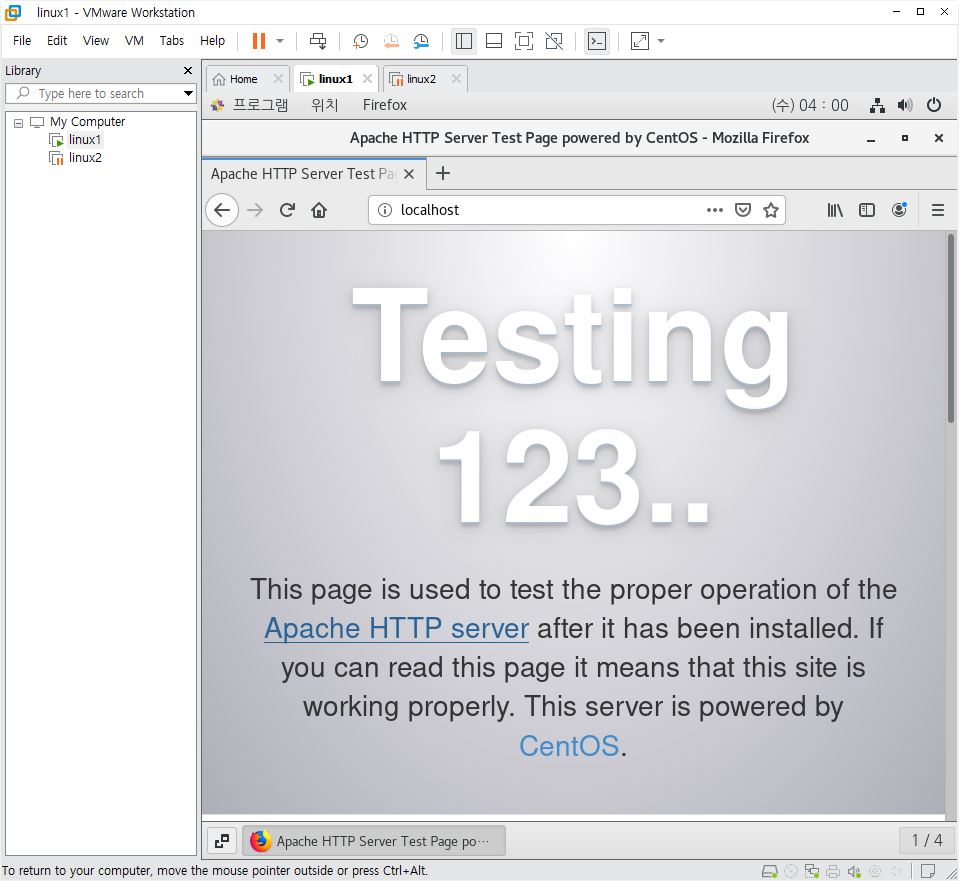Switch to Unity mode icon
Image resolution: width=959 pixels, height=881 pixels.
[x=554, y=41]
